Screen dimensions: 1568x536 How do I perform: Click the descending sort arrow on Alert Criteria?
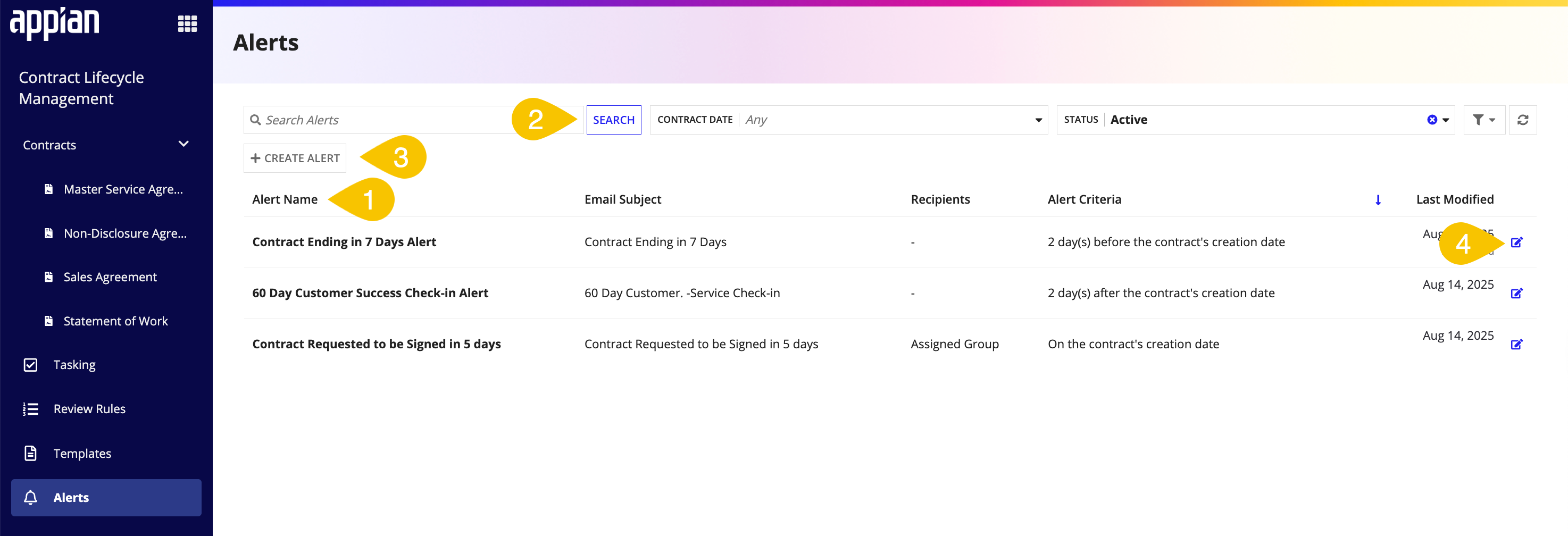click(1378, 199)
